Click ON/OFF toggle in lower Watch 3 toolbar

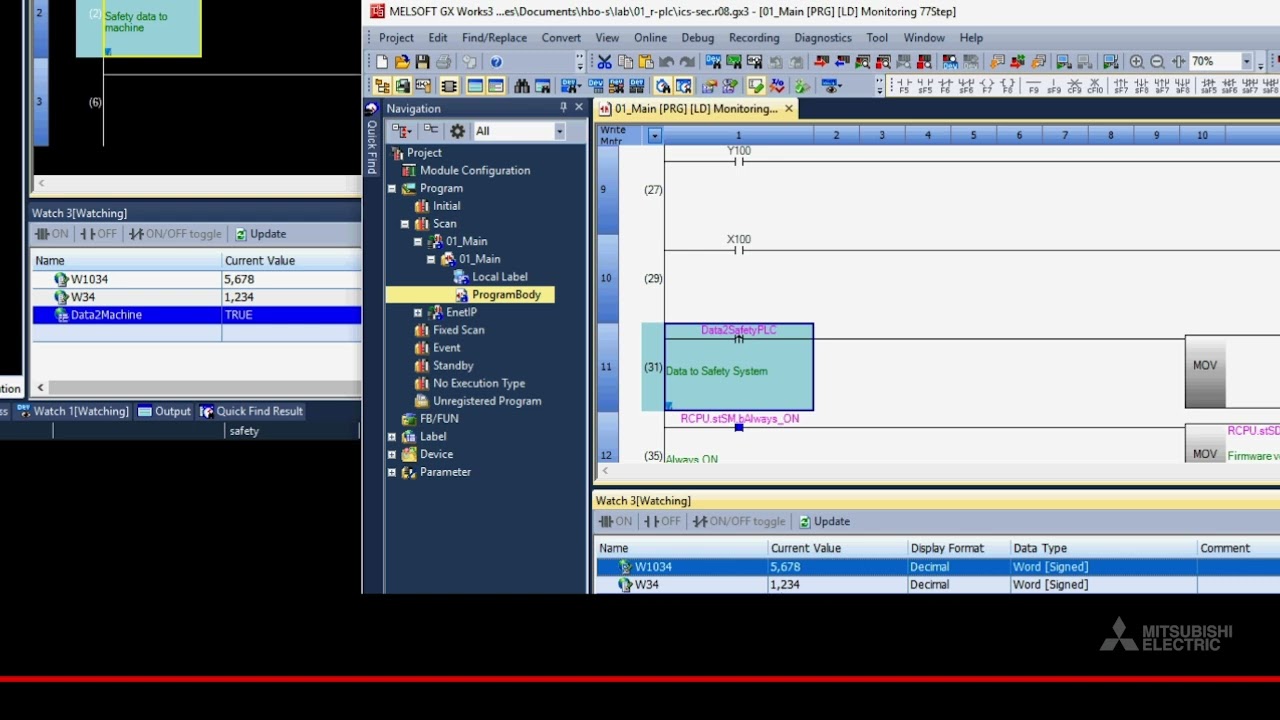tap(738, 521)
